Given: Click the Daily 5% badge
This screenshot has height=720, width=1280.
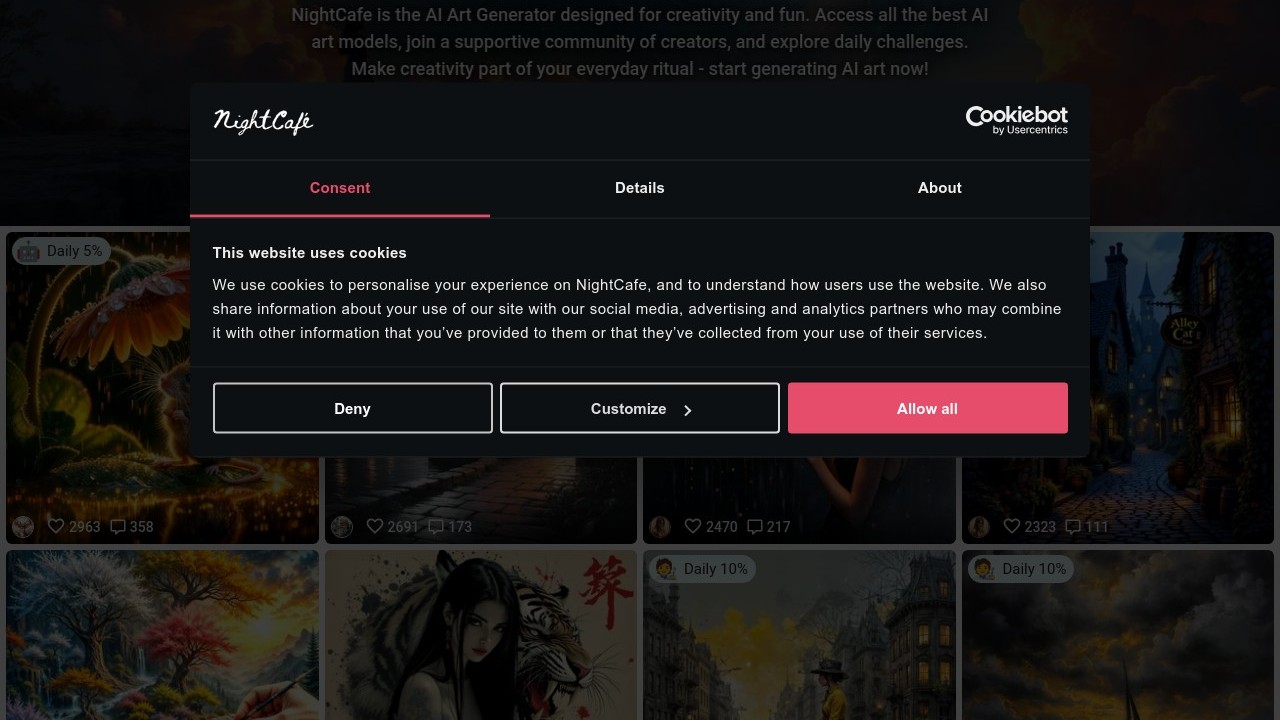Looking at the screenshot, I should click(x=61, y=251).
